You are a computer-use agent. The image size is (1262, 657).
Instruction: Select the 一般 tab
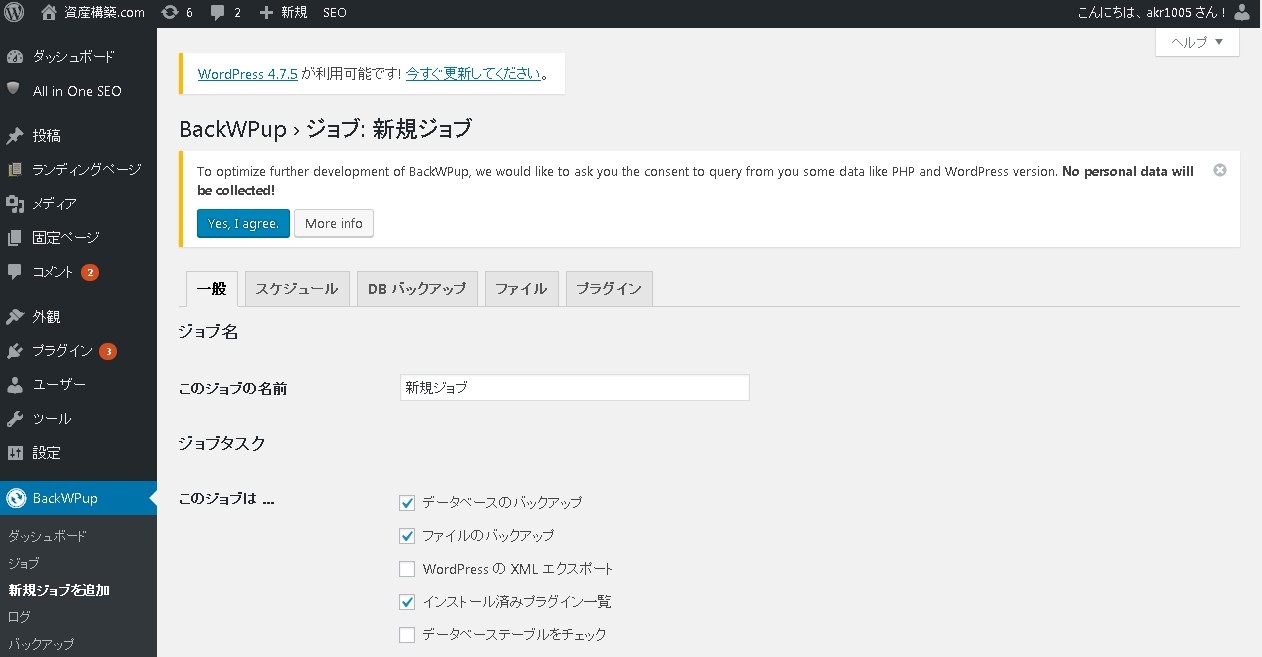click(211, 289)
